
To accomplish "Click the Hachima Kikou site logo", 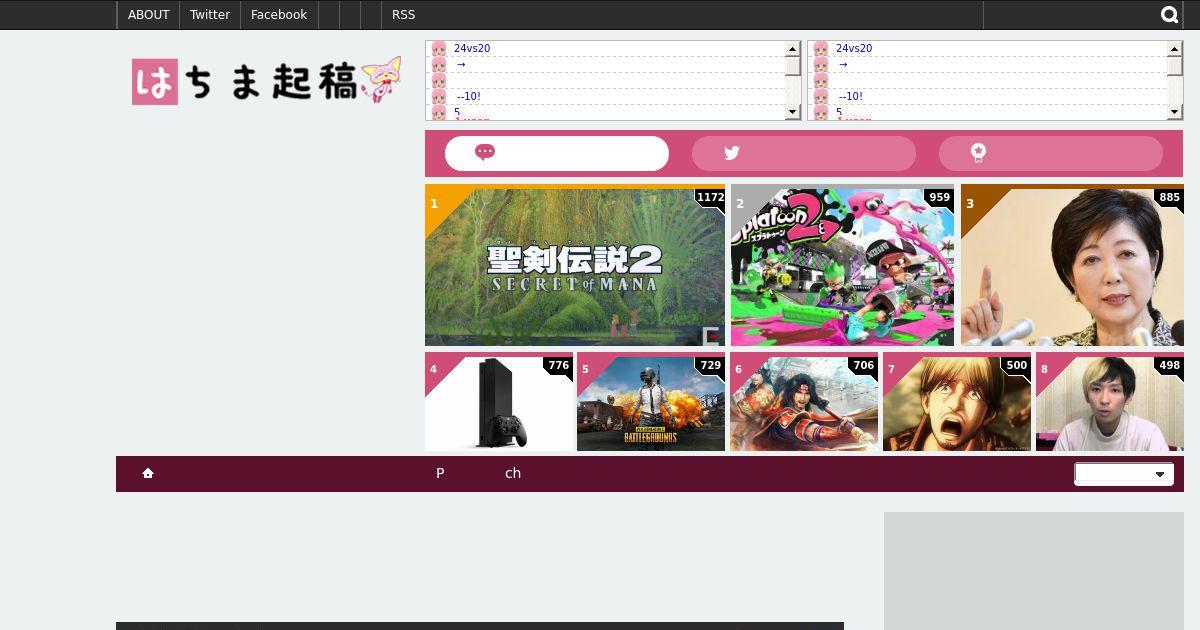I will (x=267, y=81).
